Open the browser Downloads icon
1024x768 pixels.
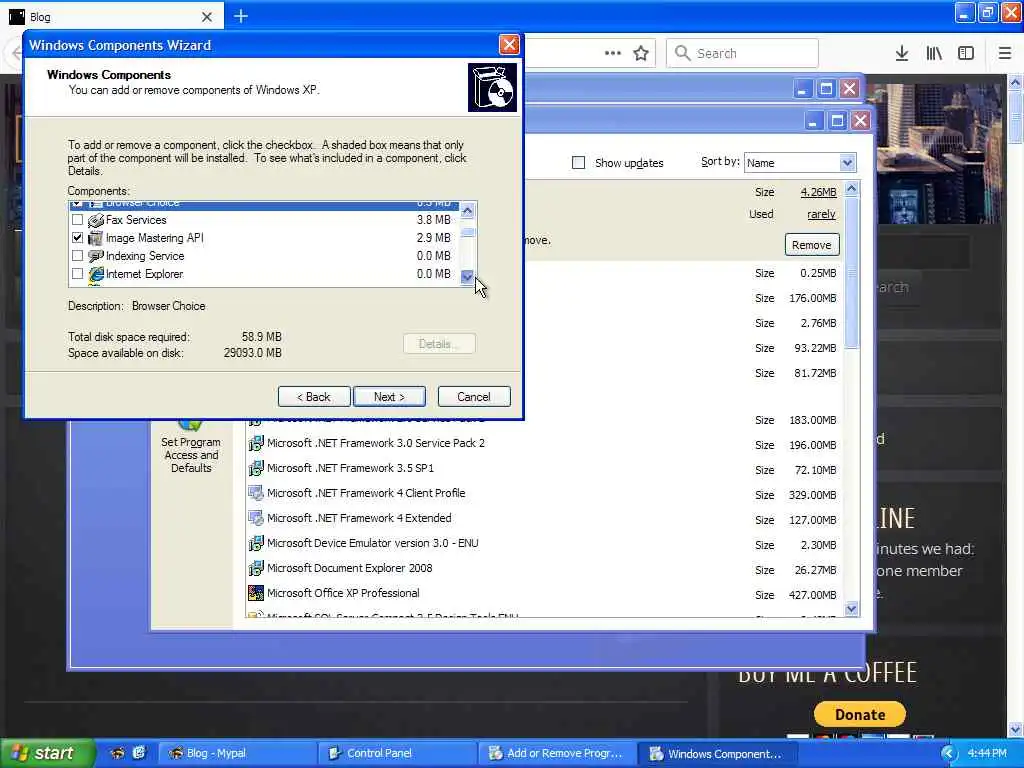pyautogui.click(x=901, y=53)
